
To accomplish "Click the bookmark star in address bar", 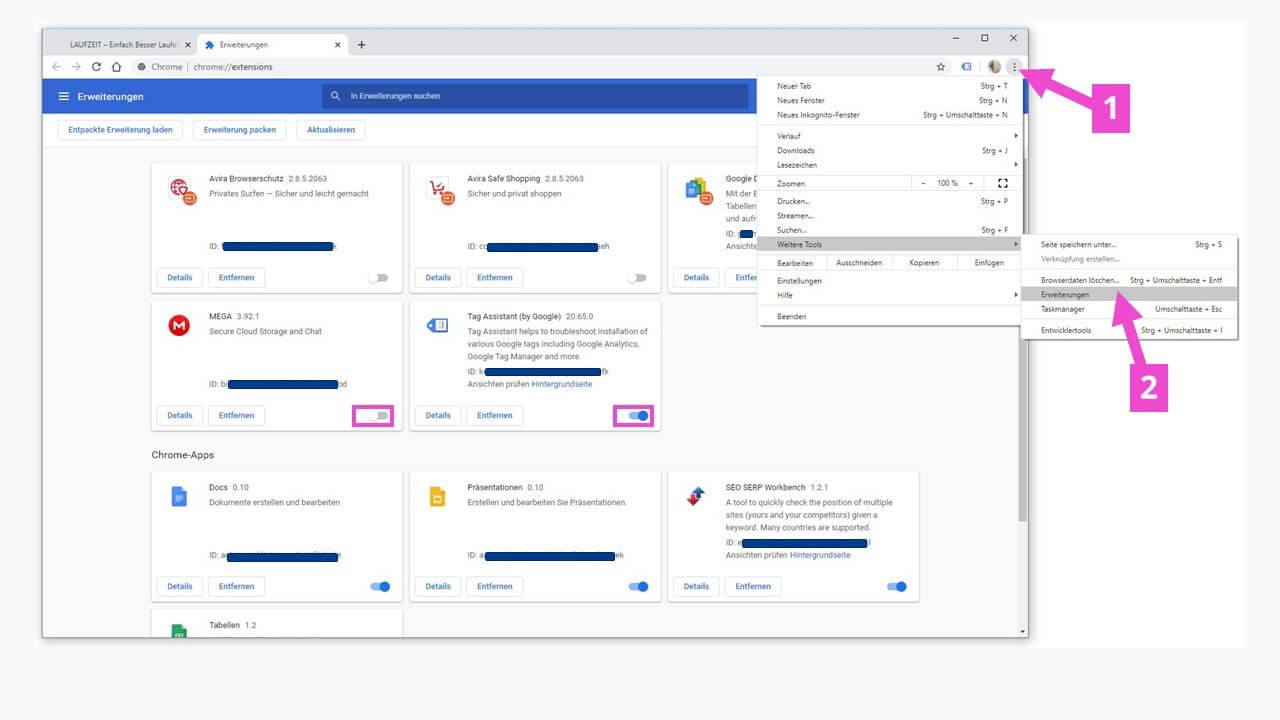I will coord(941,67).
